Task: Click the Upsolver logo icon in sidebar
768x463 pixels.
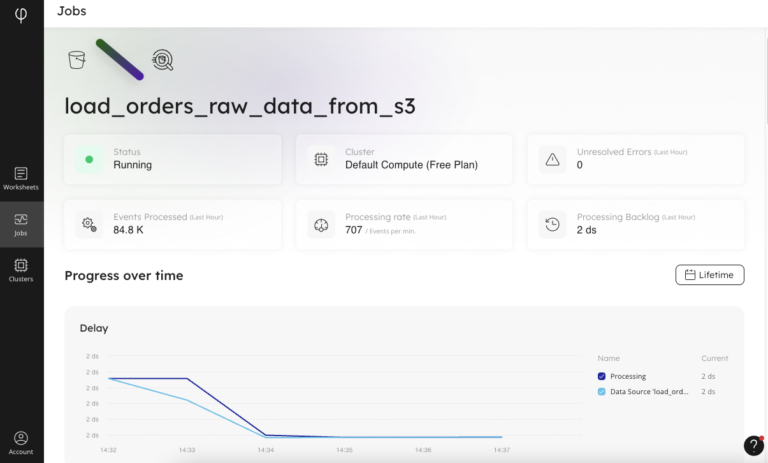Action: [x=21, y=17]
